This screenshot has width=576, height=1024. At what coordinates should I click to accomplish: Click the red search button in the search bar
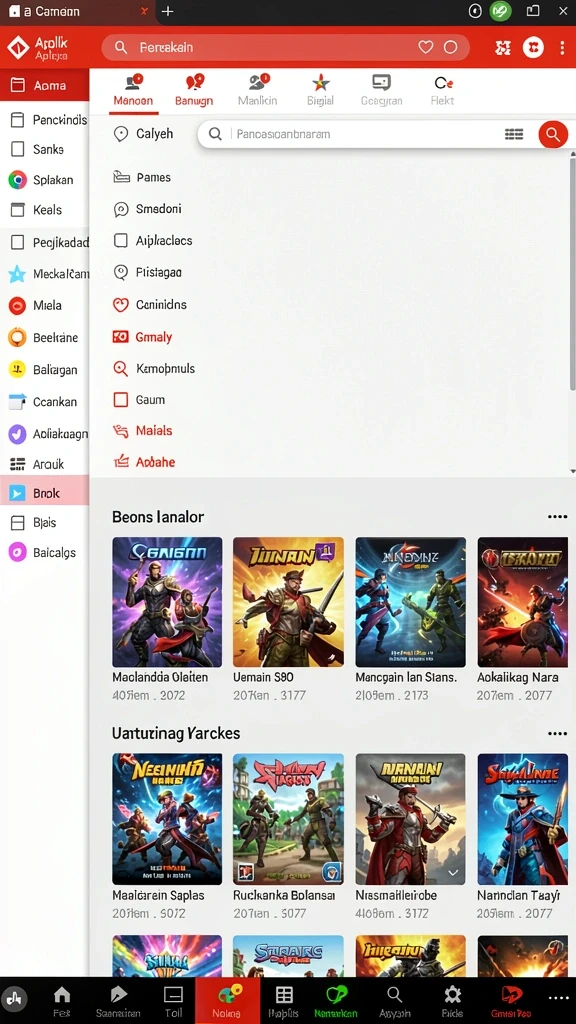click(552, 135)
